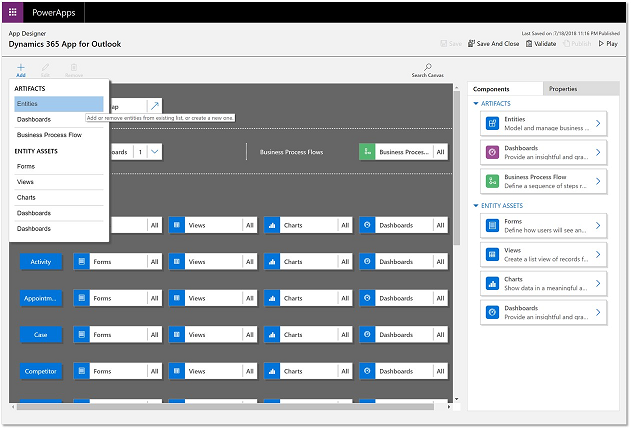
Task: Click Views icon in Activity row
Action: click(177, 262)
